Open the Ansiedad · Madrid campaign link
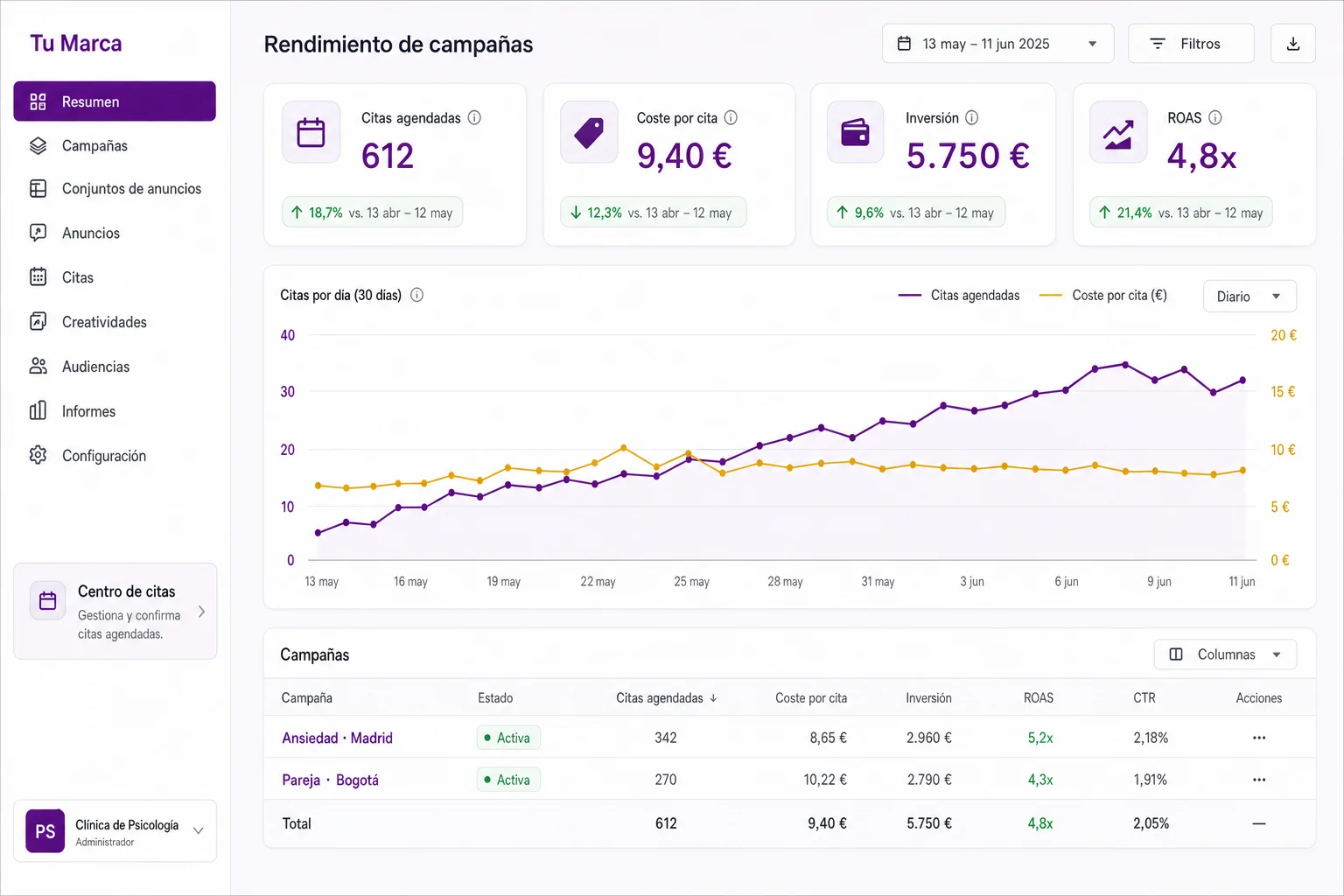This screenshot has height=896, width=1344. pos(337,738)
